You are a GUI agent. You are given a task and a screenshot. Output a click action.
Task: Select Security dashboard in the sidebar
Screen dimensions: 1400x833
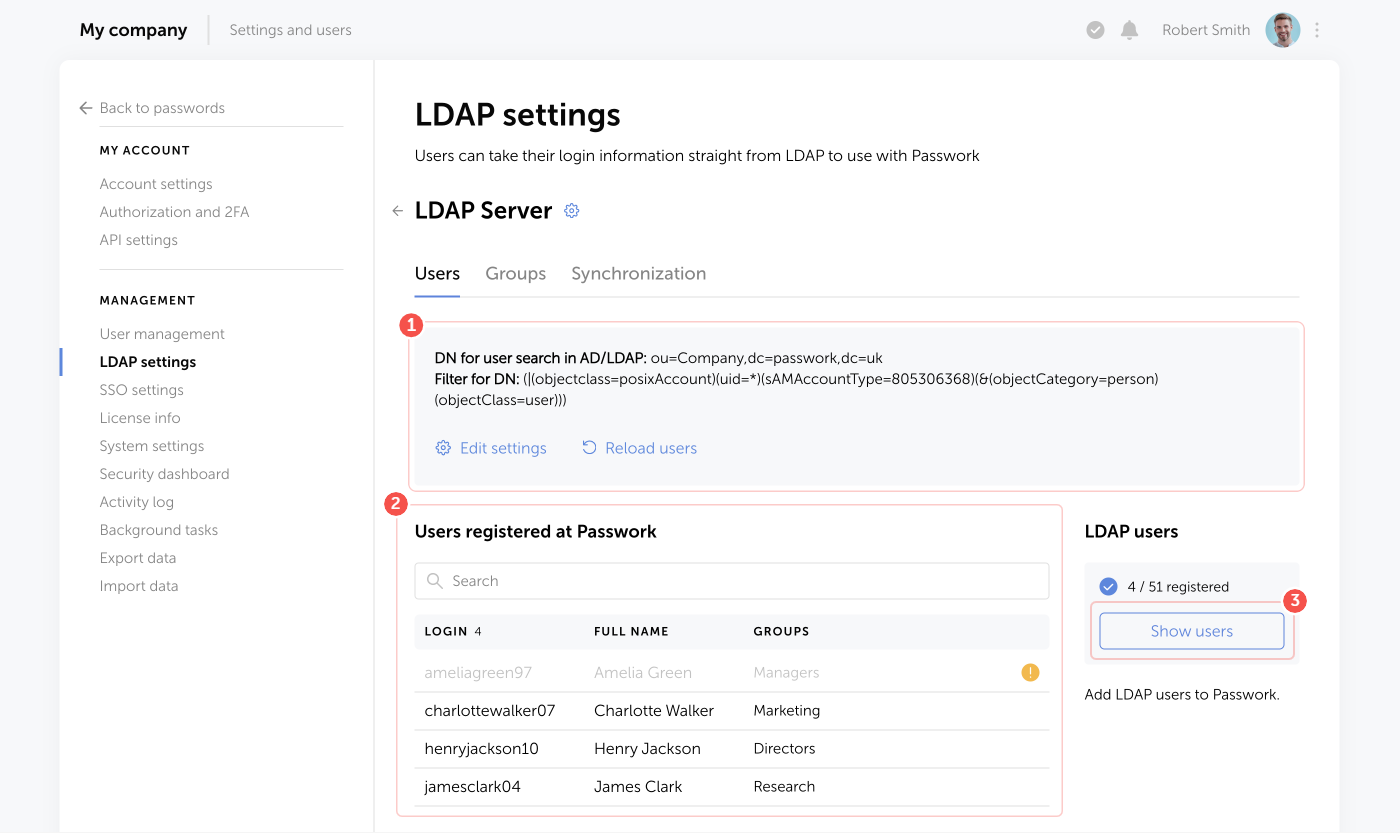[164, 473]
